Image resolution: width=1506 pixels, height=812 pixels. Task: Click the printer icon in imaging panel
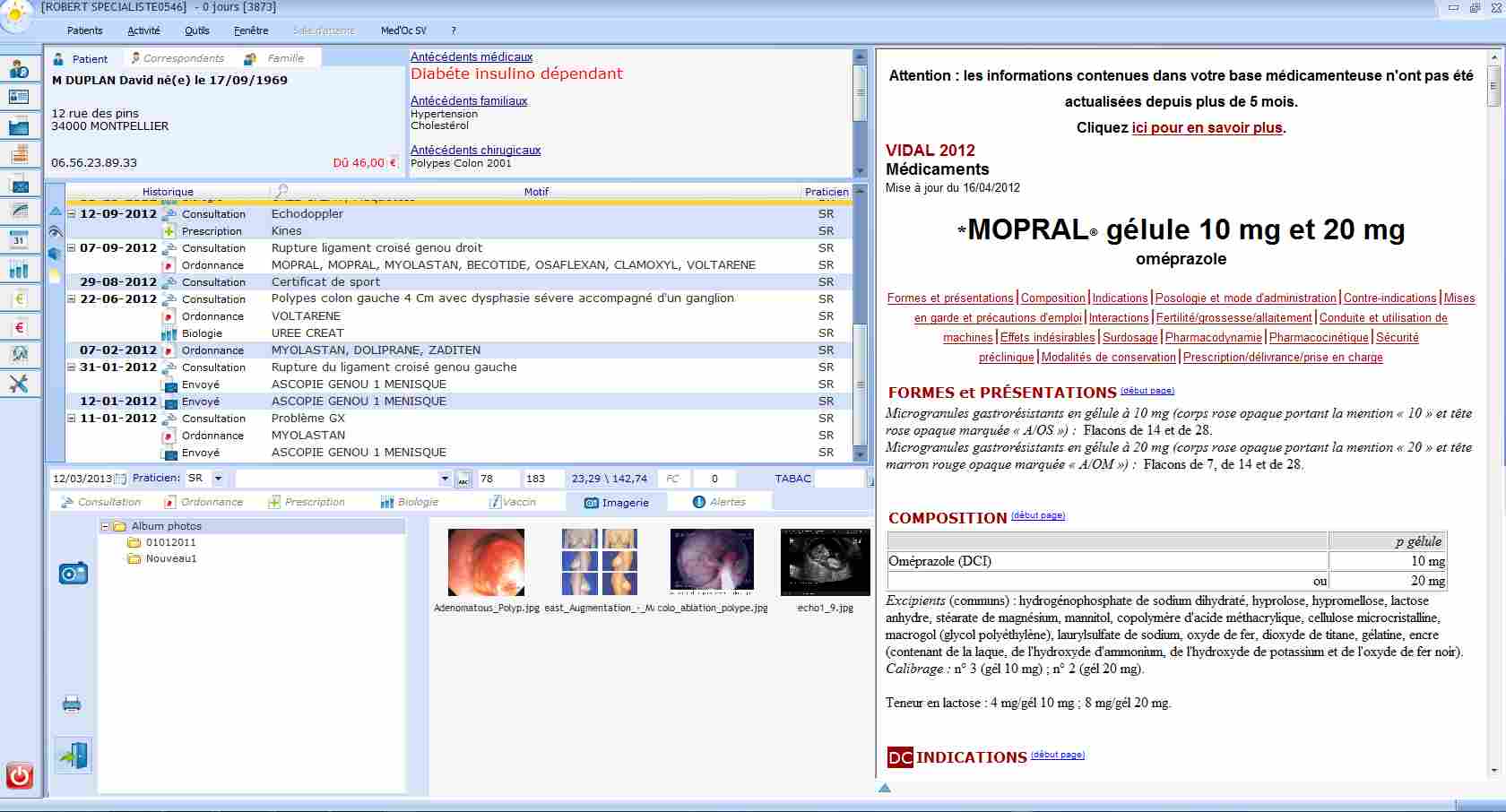coord(72,704)
